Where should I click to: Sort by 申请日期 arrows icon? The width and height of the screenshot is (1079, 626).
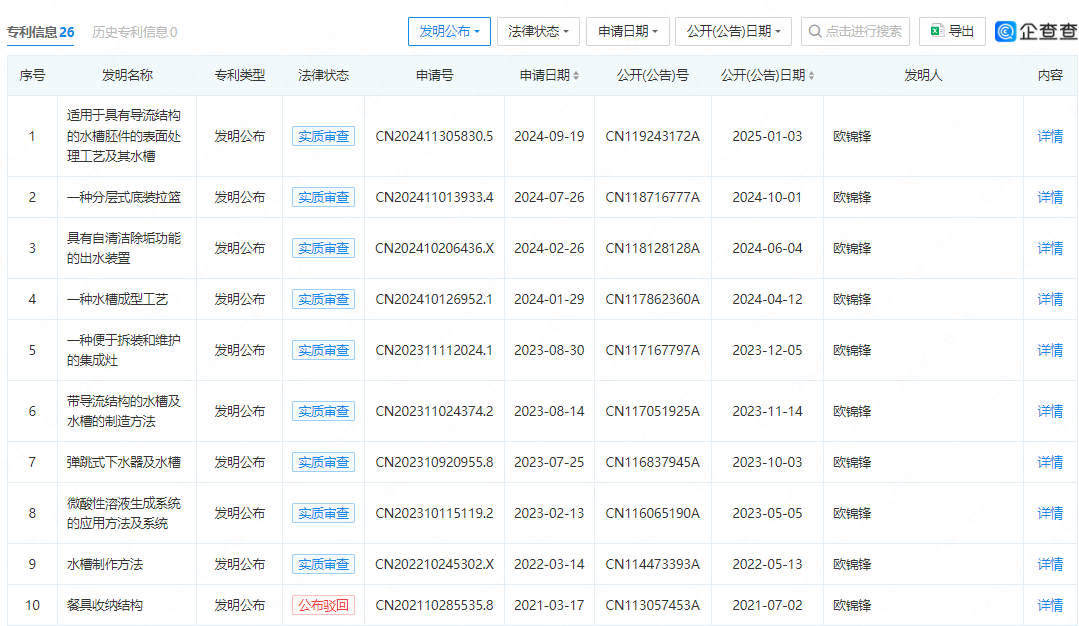576,76
